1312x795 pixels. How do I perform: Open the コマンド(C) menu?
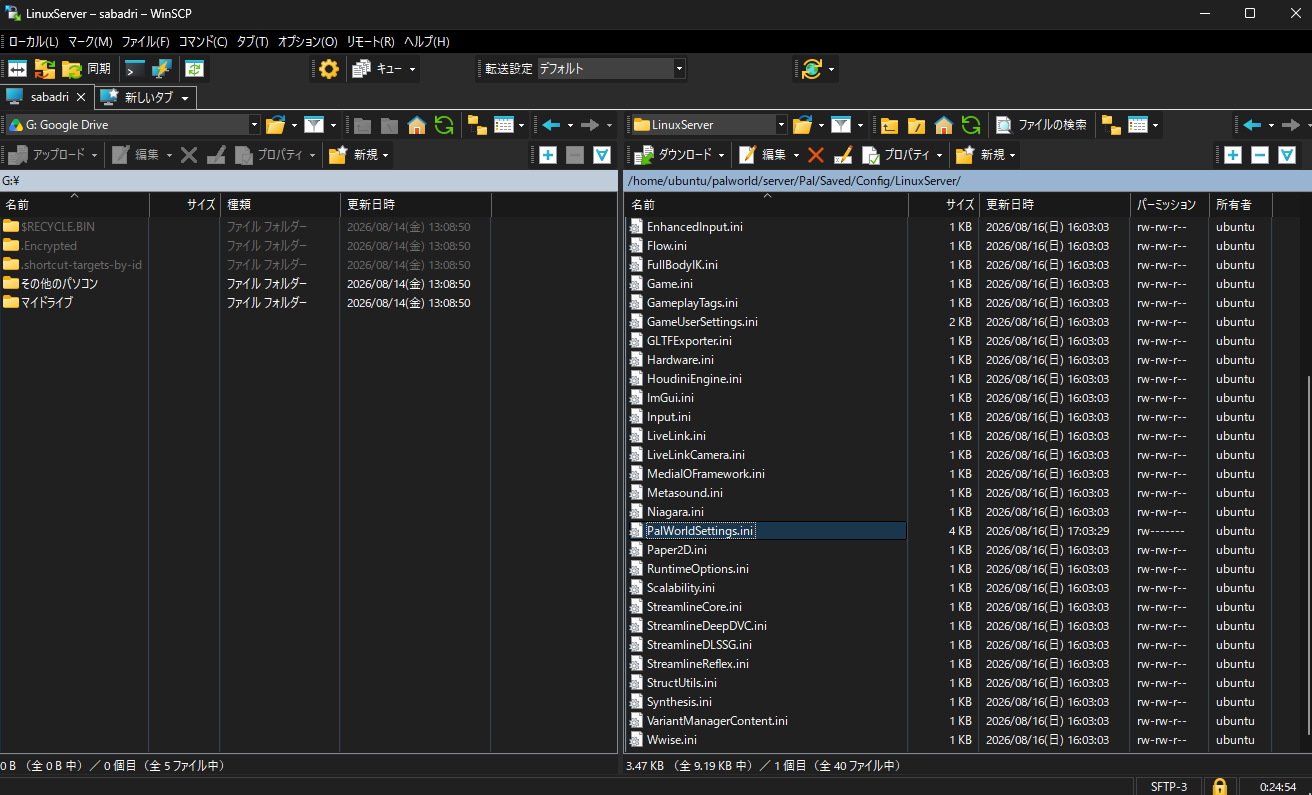coord(203,42)
